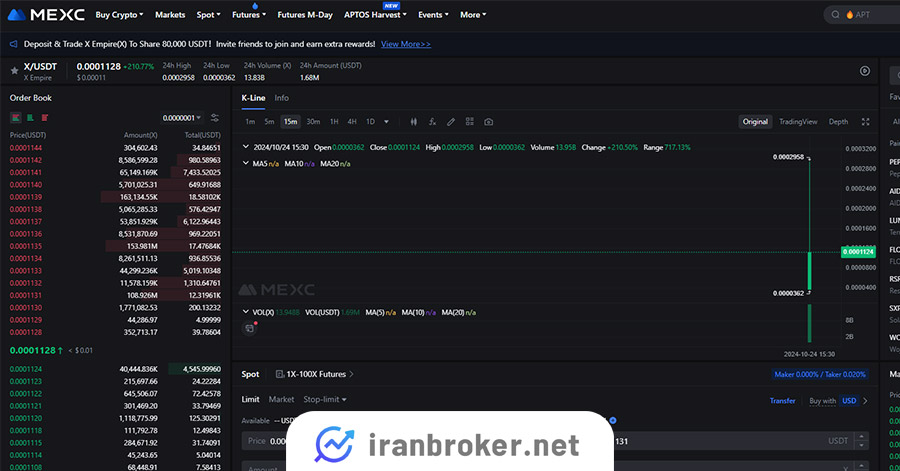
Task: Choose USD in Buy with selector
Action: [x=849, y=401]
